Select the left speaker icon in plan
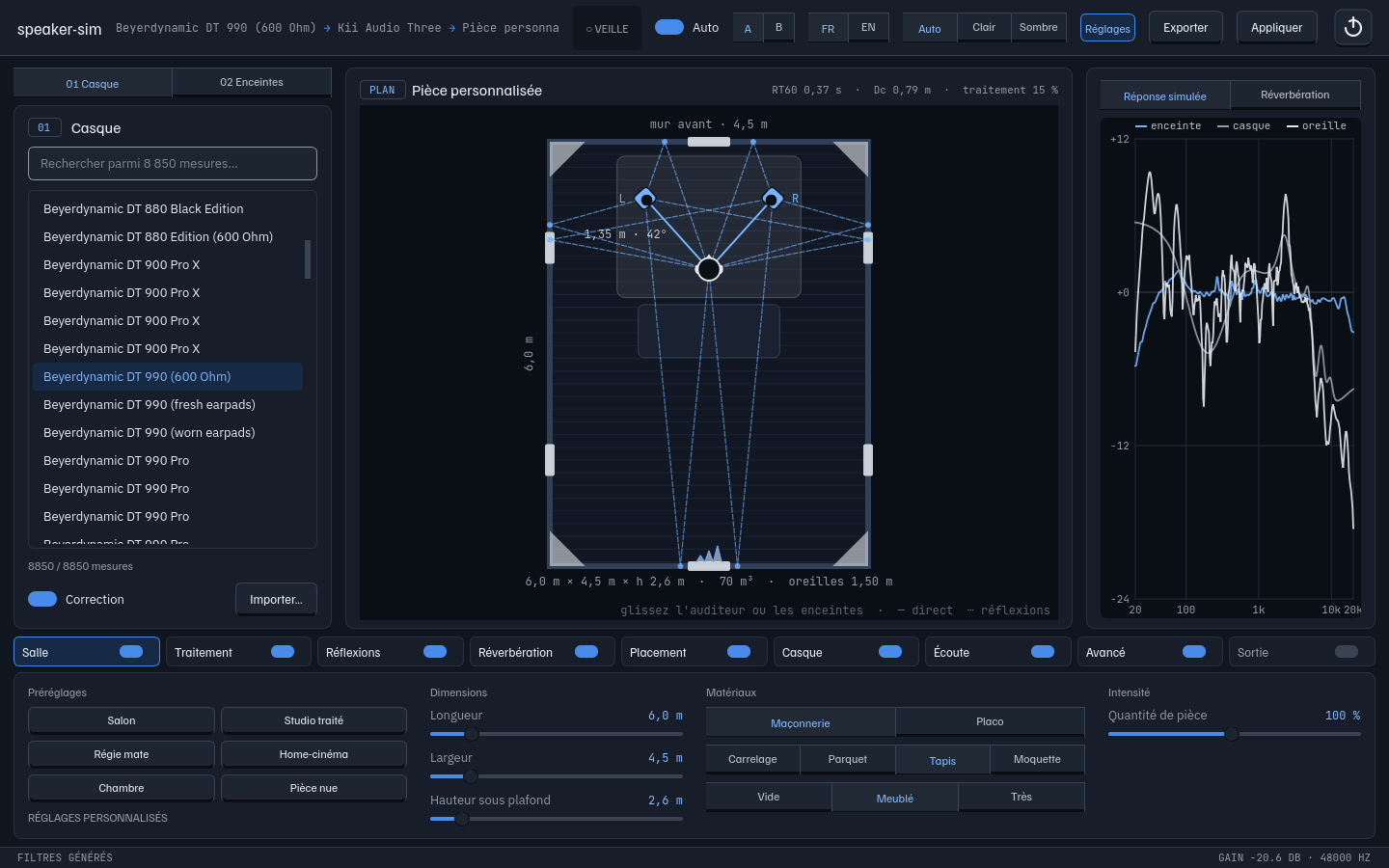The width and height of the screenshot is (1389, 868). tap(645, 199)
